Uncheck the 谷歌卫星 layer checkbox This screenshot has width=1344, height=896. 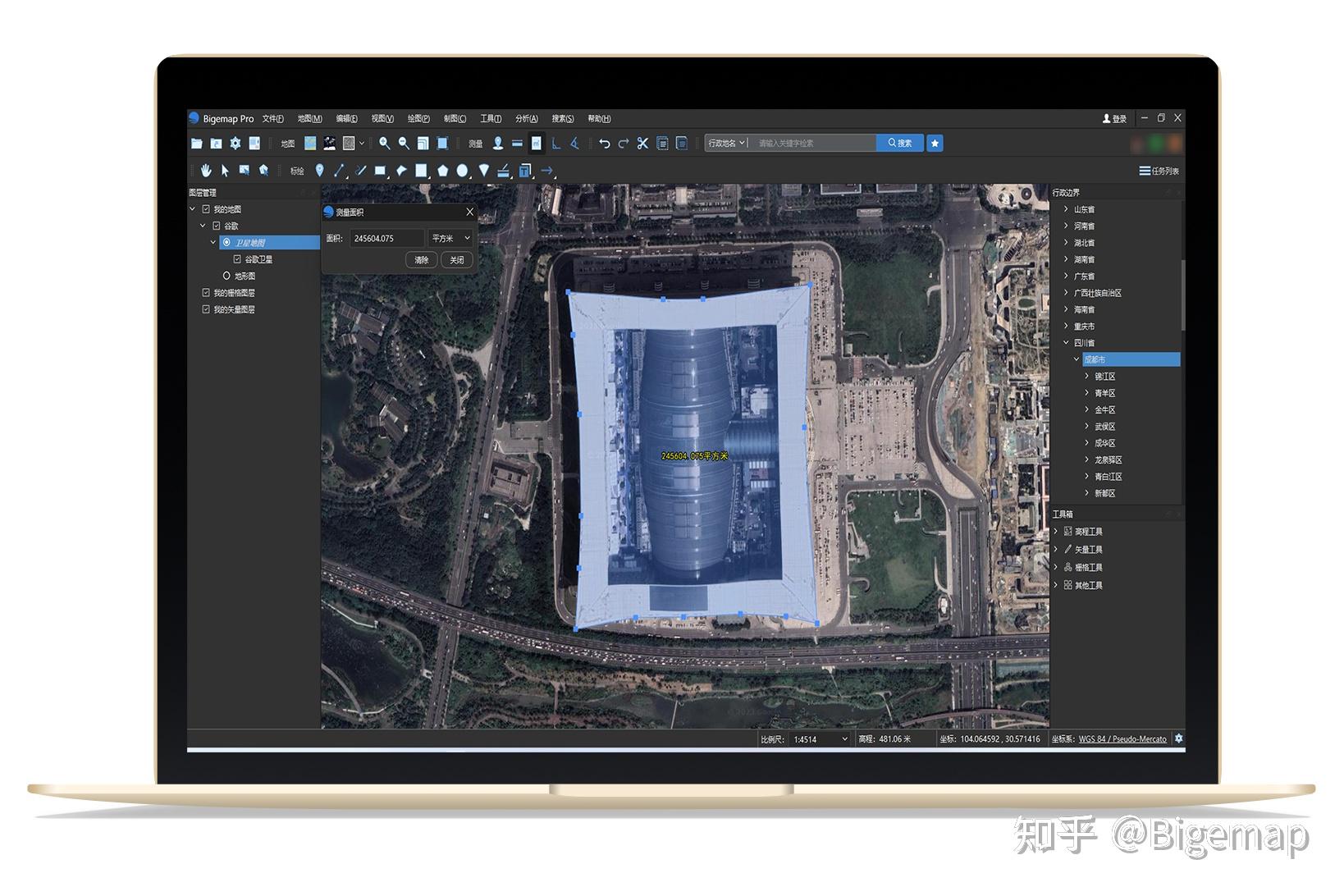(236, 259)
